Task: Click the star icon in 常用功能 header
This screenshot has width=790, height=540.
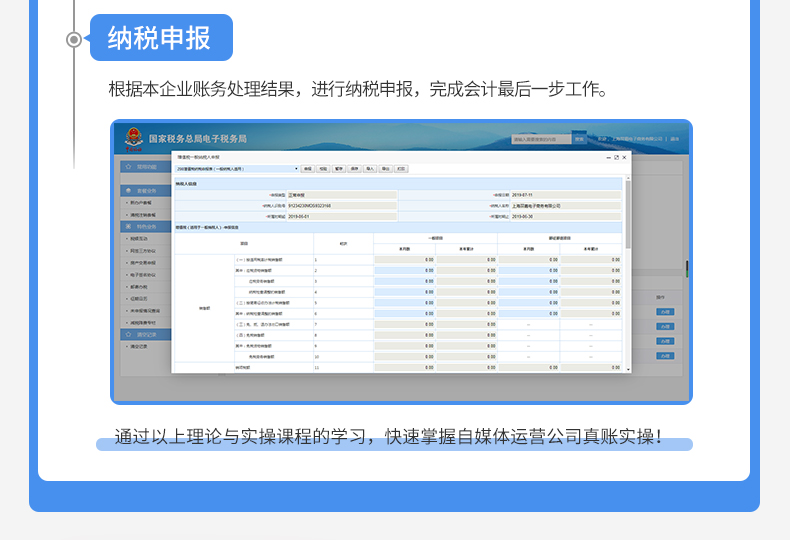Action: coord(128,167)
